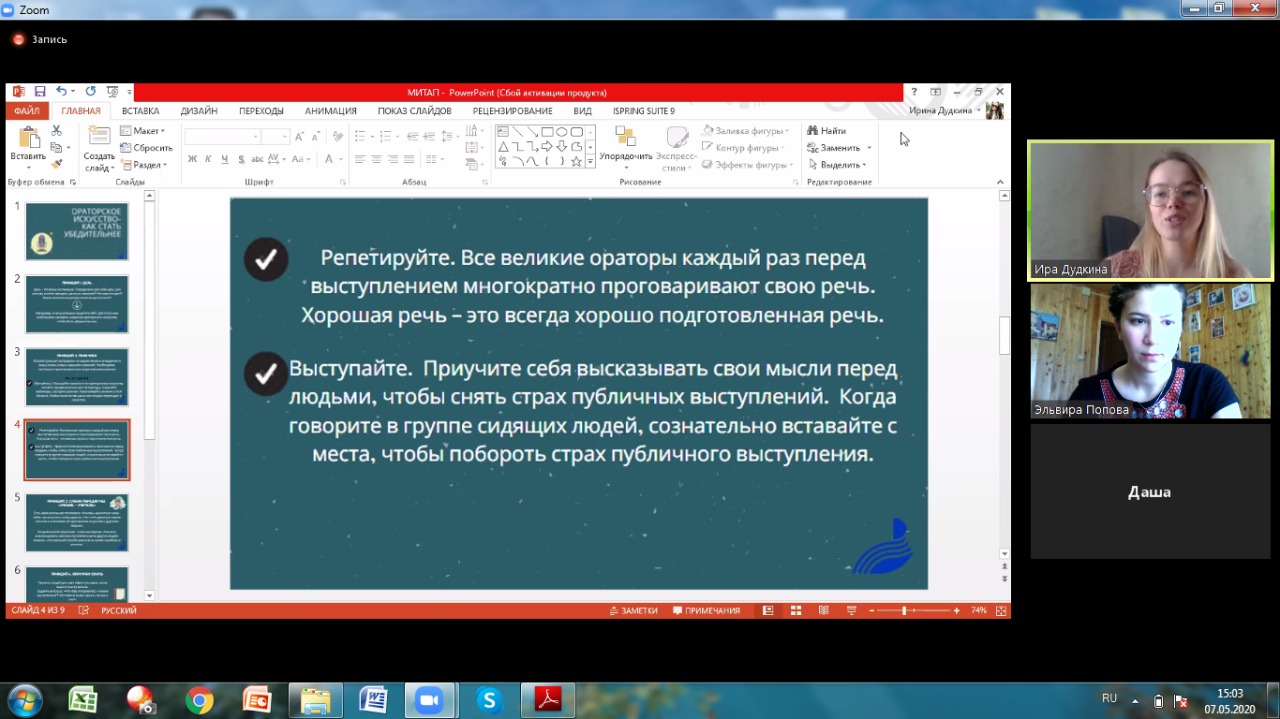Click the Undo arrow icon
The width and height of the screenshot is (1280, 719).
61,91
